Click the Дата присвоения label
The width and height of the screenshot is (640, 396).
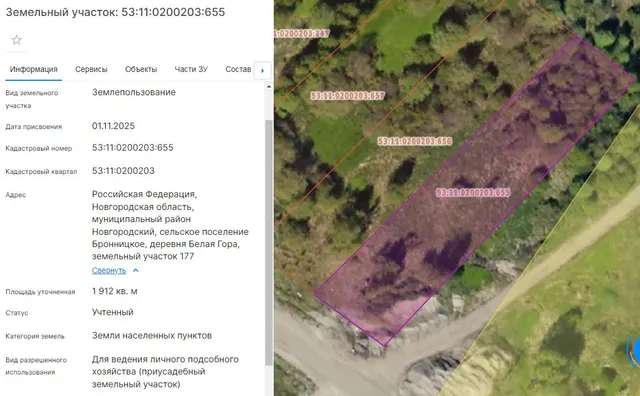pyautogui.click(x=34, y=127)
